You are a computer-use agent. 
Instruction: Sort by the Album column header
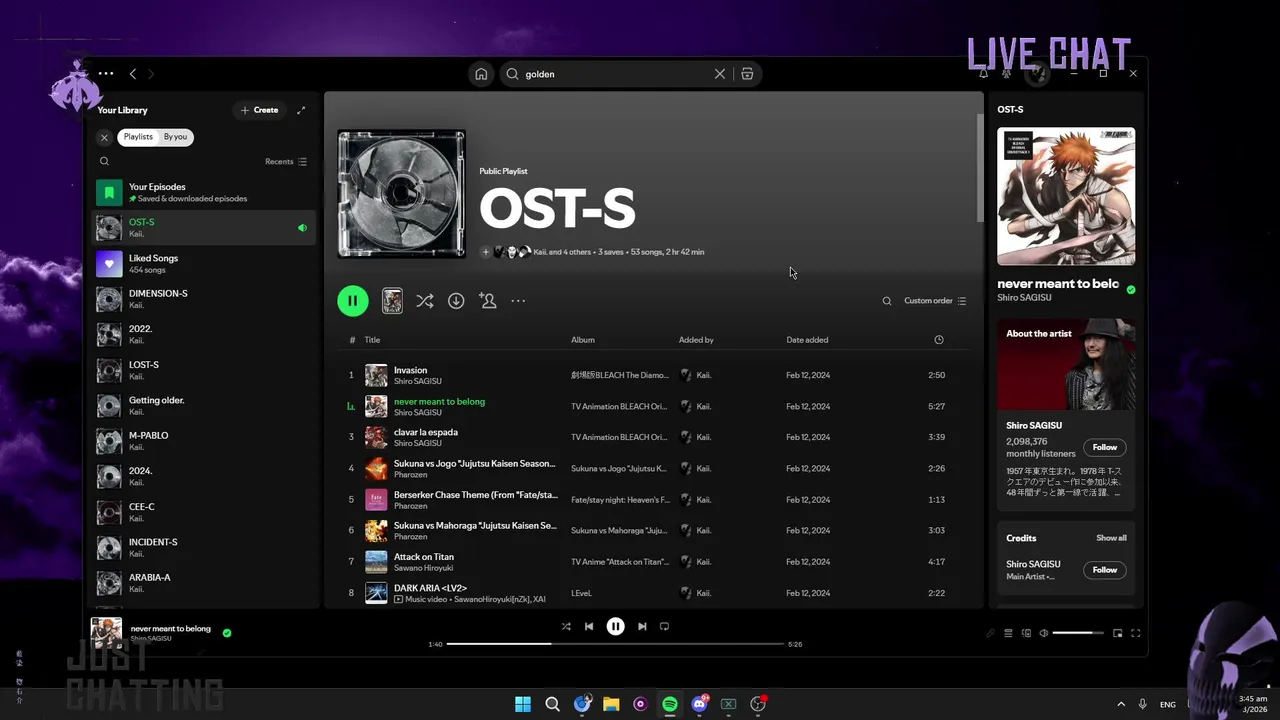[x=583, y=340]
